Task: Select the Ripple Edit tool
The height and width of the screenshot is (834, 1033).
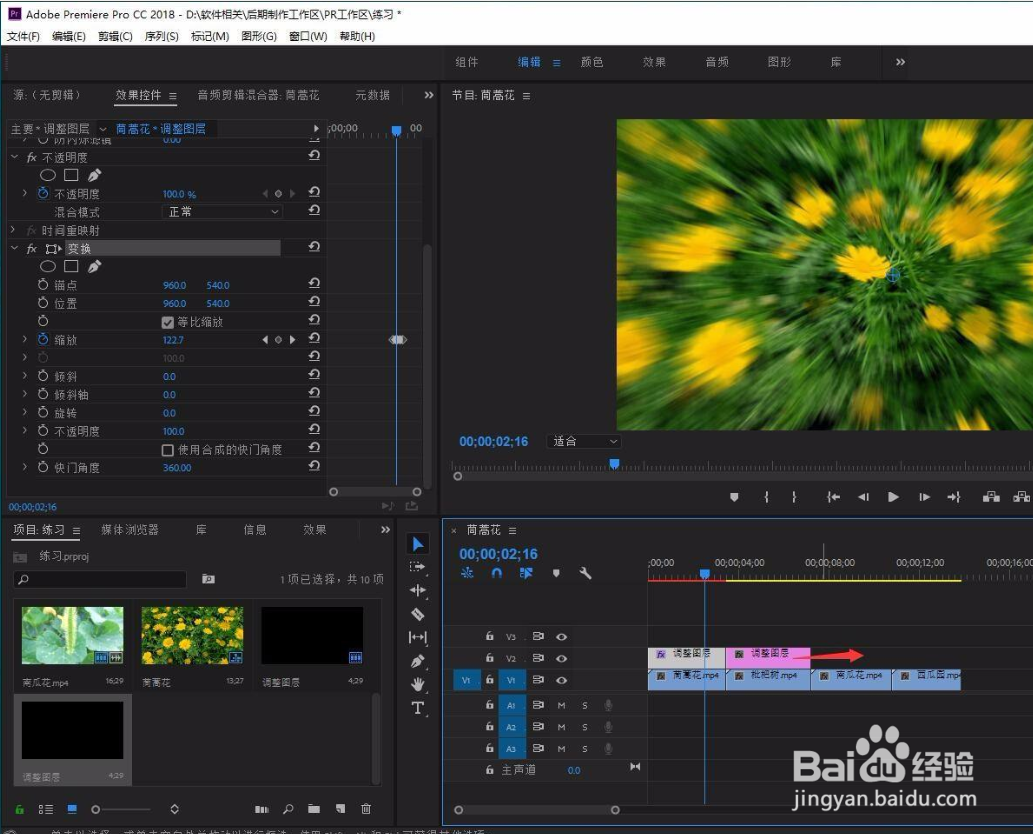Action: [x=418, y=590]
